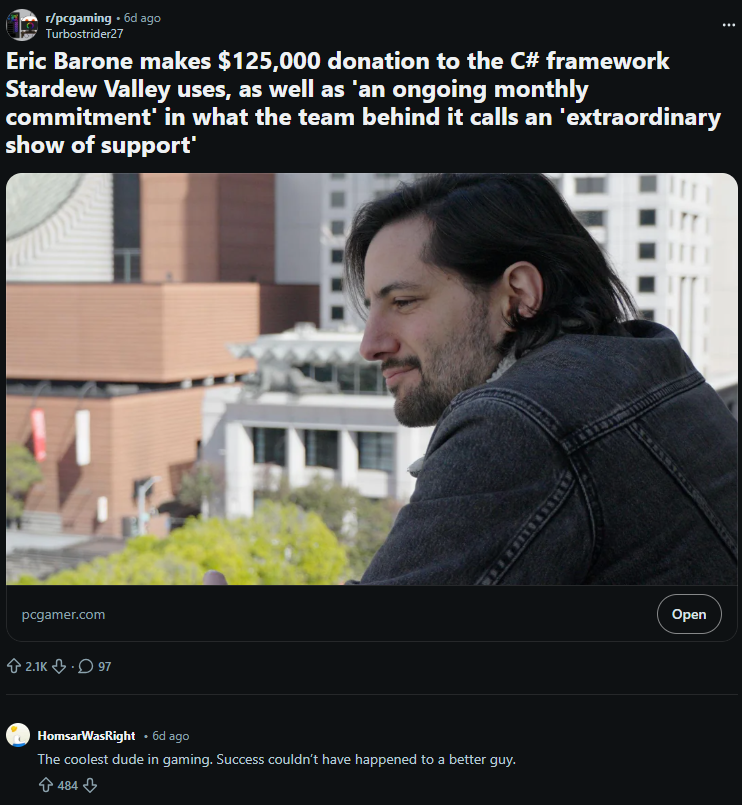Image resolution: width=742 pixels, height=805 pixels.
Task: Click the post's 6d ago timestamp
Action: [x=142, y=18]
